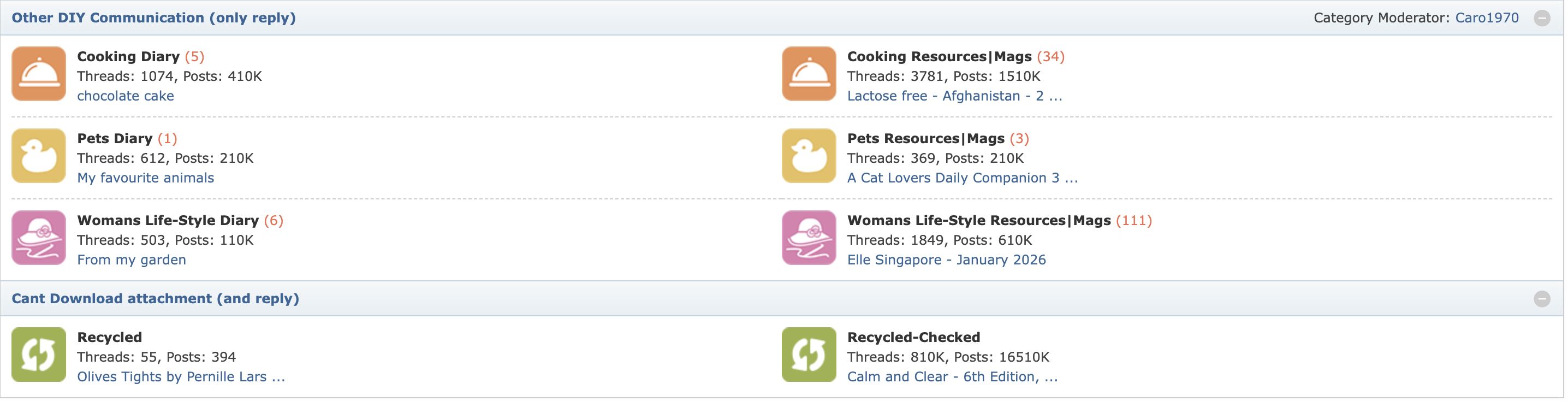The width and height of the screenshot is (1568, 401).
Task: Open 'Elle Singapore - January 2026' thread
Action: [x=946, y=260]
